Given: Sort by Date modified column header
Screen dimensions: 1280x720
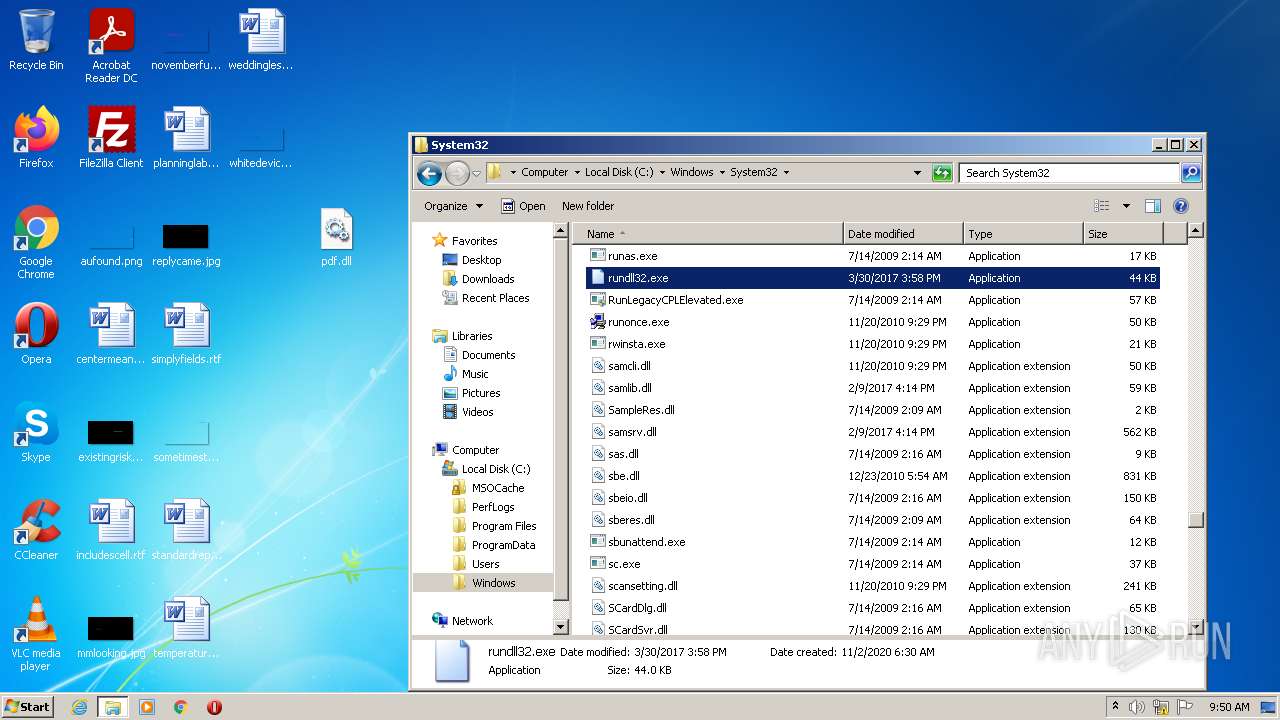Looking at the screenshot, I should click(x=903, y=234).
